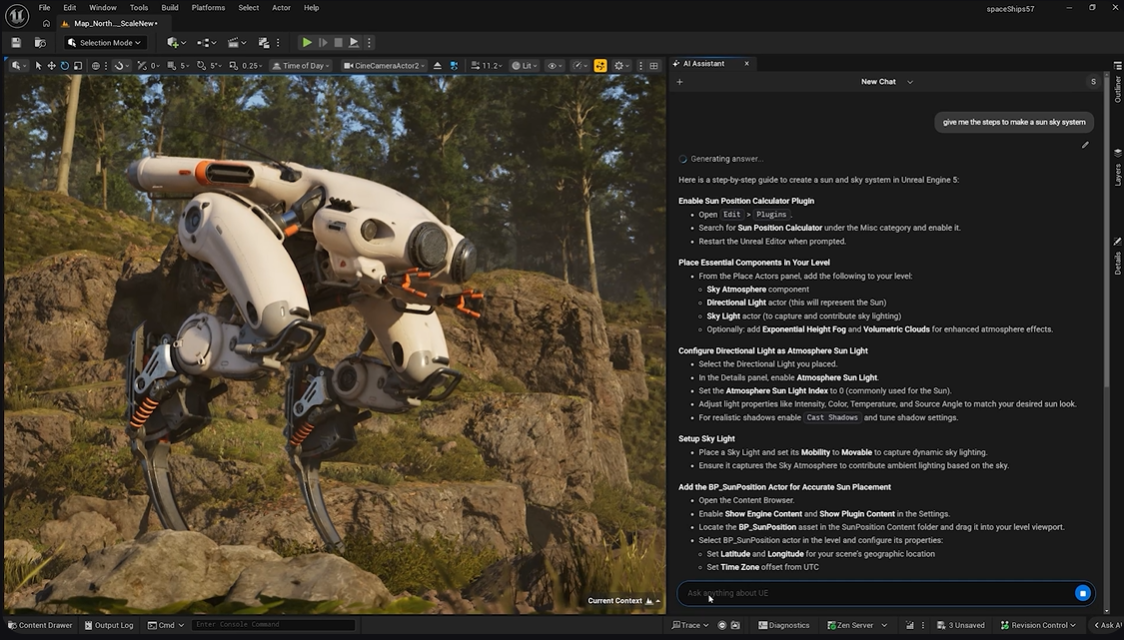Open viewport settings gear menu
1124x640 pixels.
tap(621, 66)
